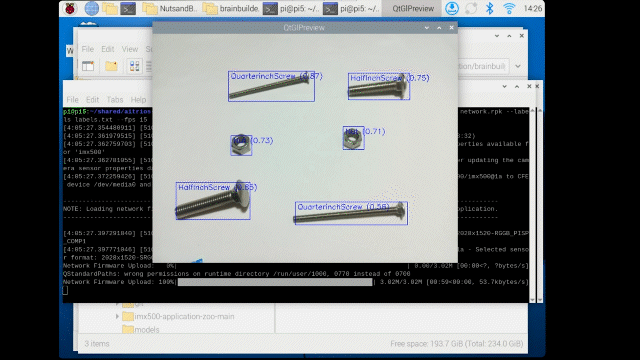The height and width of the screenshot is (360, 640).
Task: Click the HalfInchScrew (0.65) detection label
Action: (x=217, y=187)
